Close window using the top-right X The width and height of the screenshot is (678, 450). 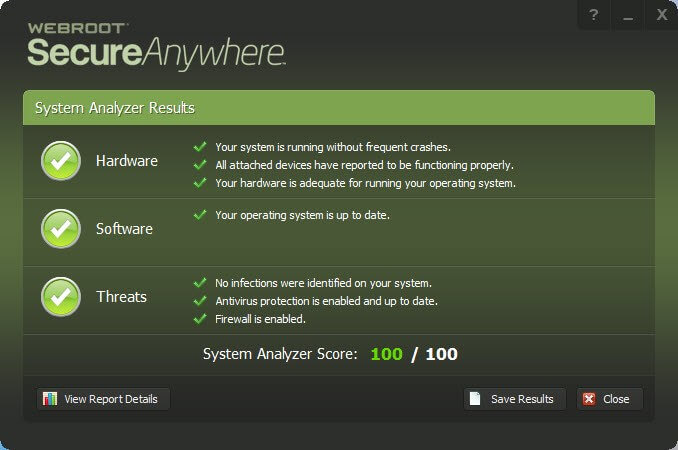click(662, 15)
